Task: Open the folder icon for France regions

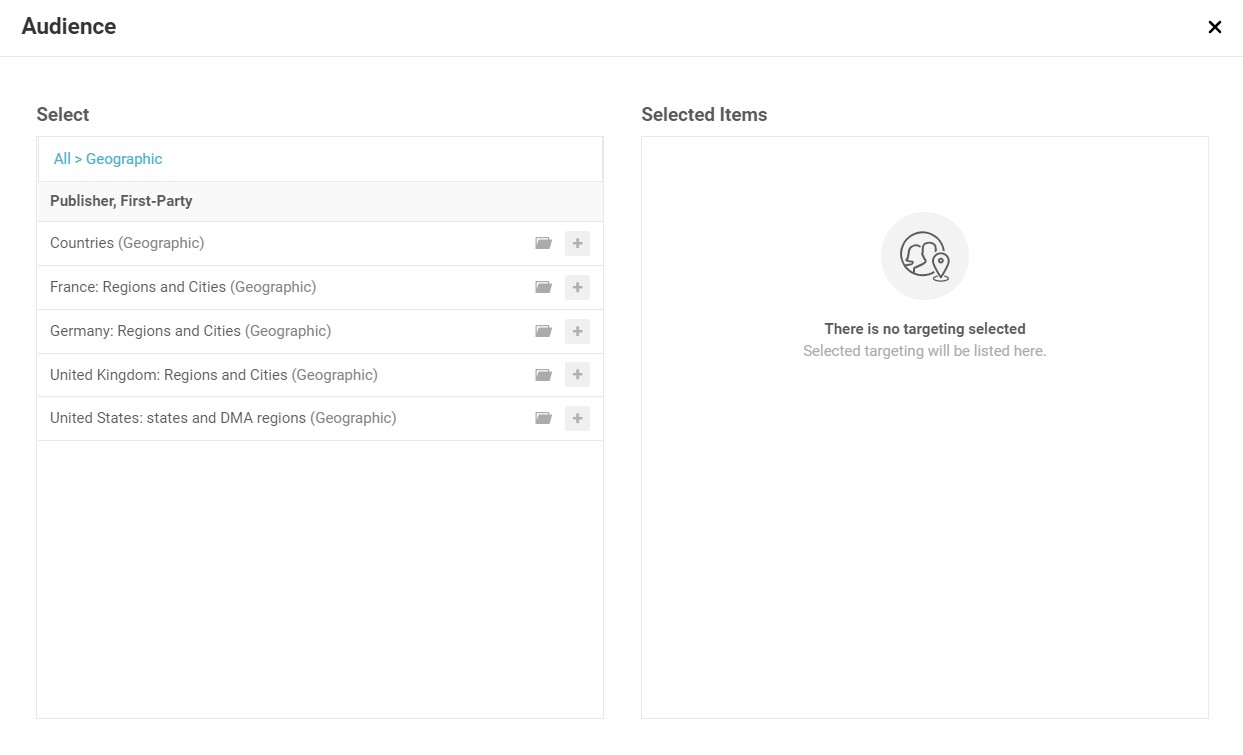Action: [543, 287]
